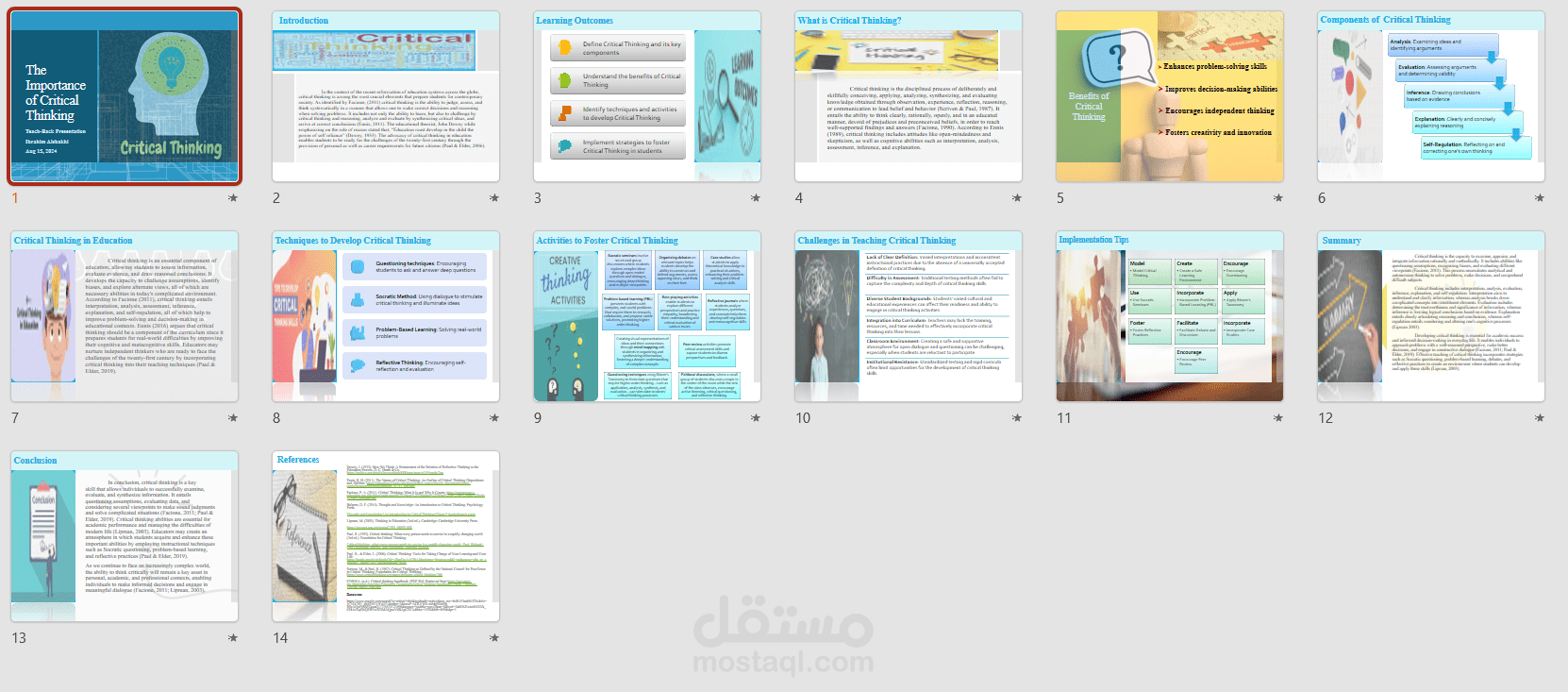Click the transition star icon under slide 10

point(1017,418)
